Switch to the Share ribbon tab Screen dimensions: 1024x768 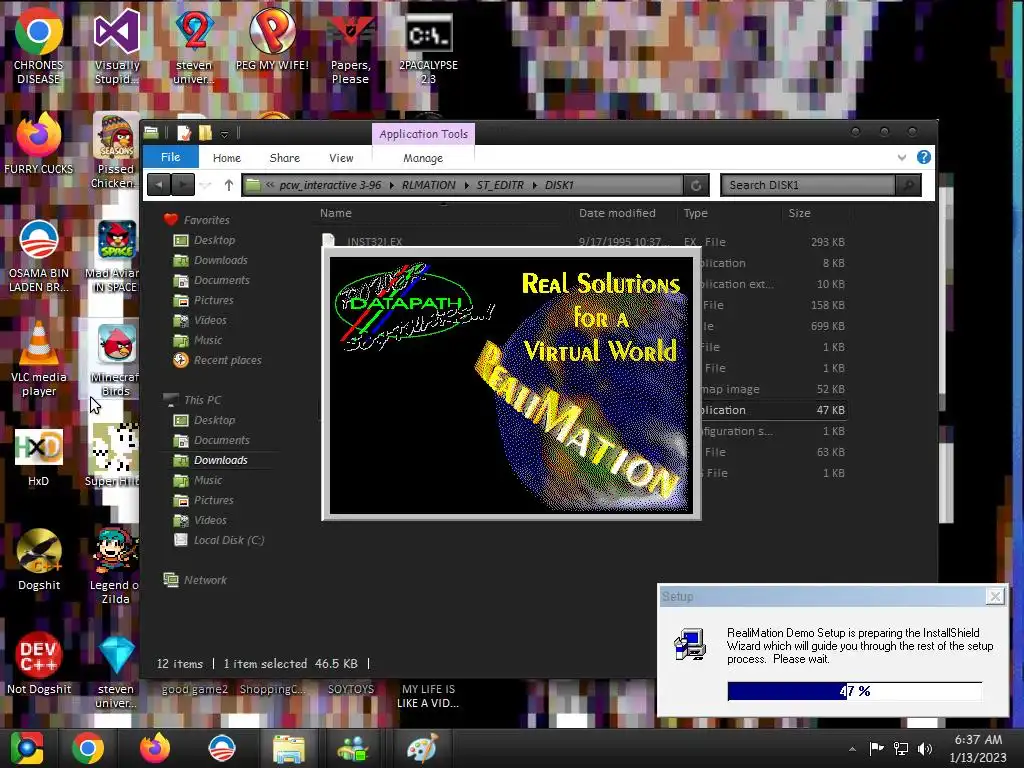click(285, 158)
